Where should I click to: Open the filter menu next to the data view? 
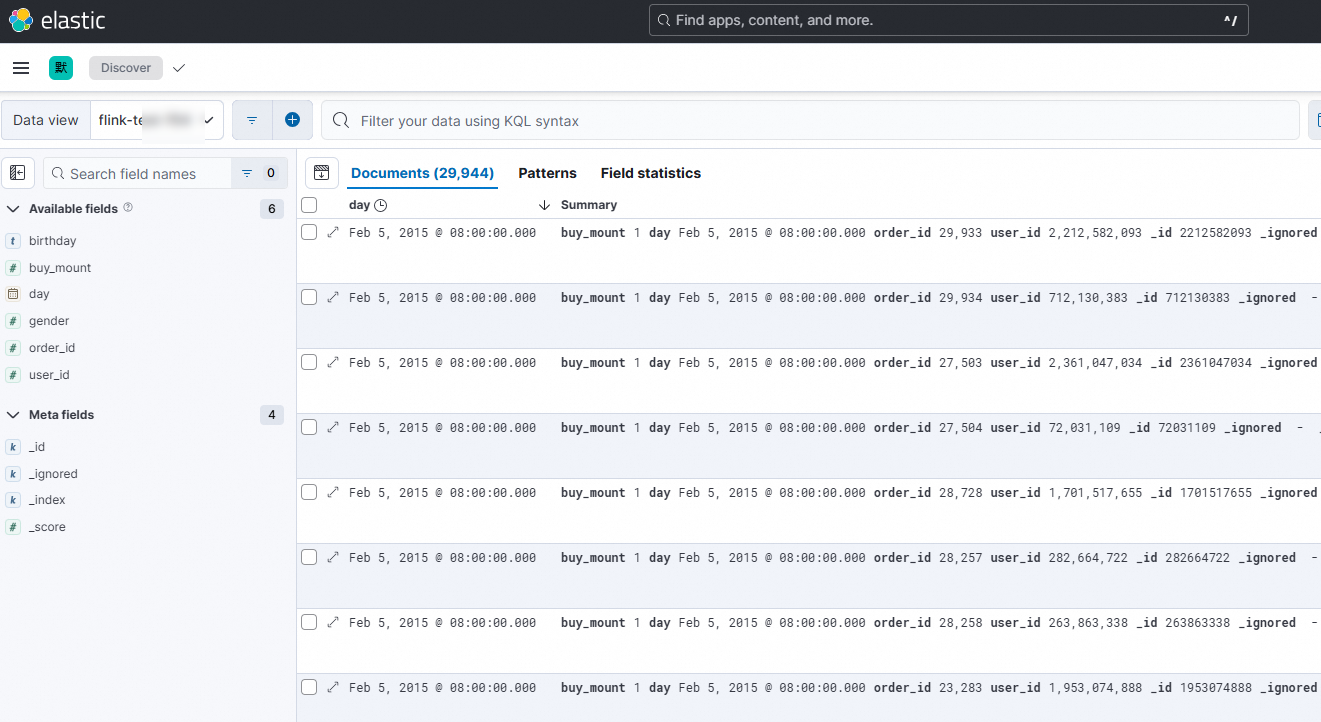(x=252, y=120)
